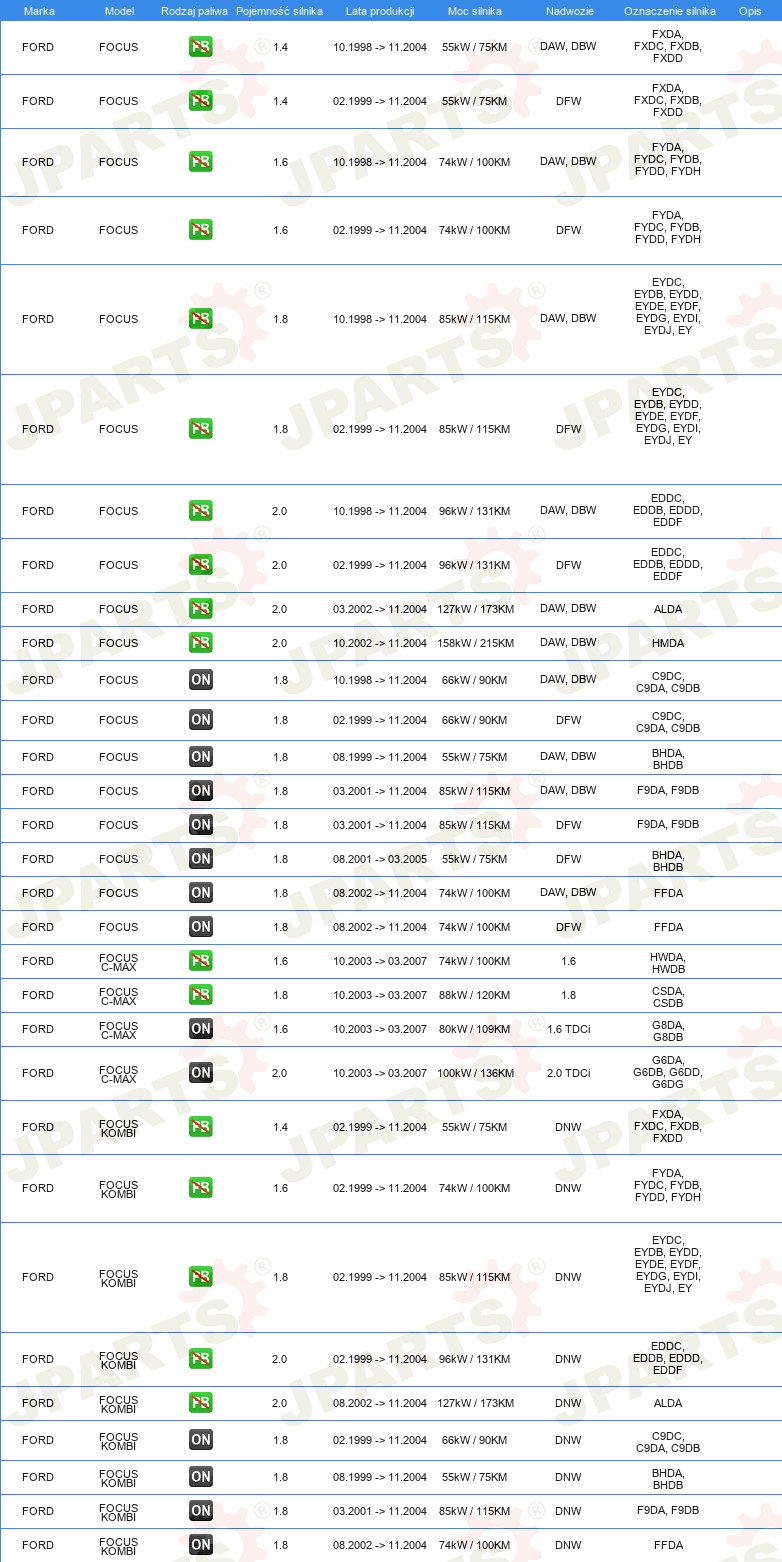Select the ON icon for Focus Kombi F9DA 115KM
This screenshot has width=782, height=1562.
(x=201, y=1511)
